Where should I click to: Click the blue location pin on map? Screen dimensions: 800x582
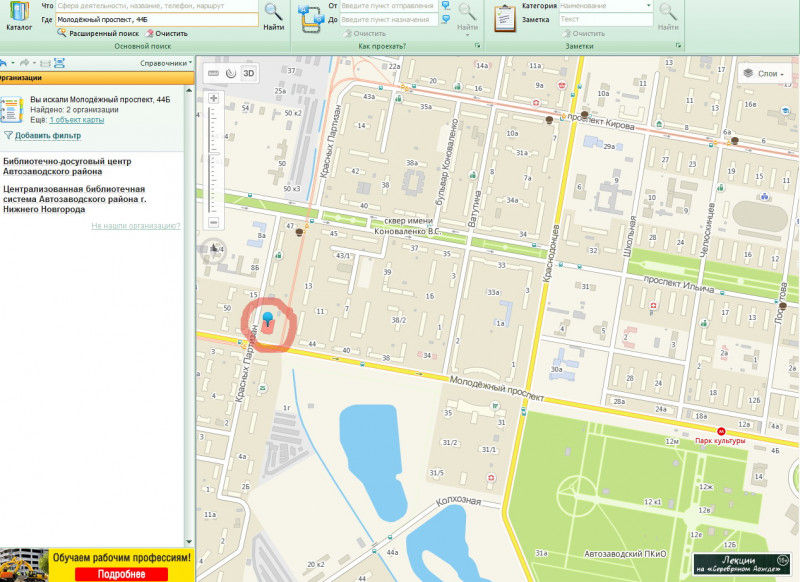(x=268, y=320)
